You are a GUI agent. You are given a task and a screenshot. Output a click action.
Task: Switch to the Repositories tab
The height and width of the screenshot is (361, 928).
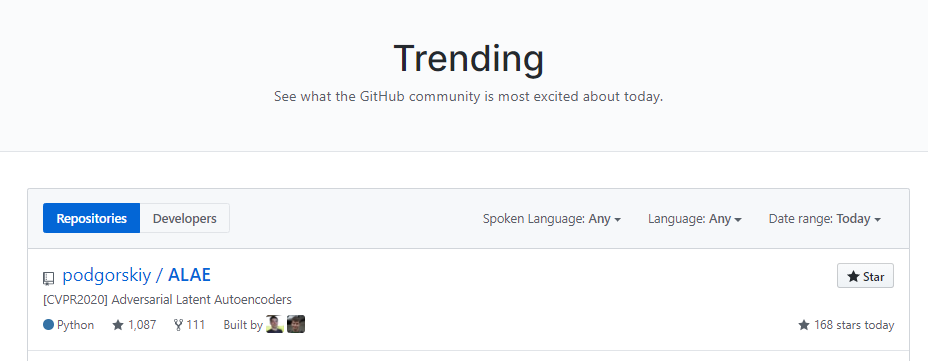[x=92, y=218]
